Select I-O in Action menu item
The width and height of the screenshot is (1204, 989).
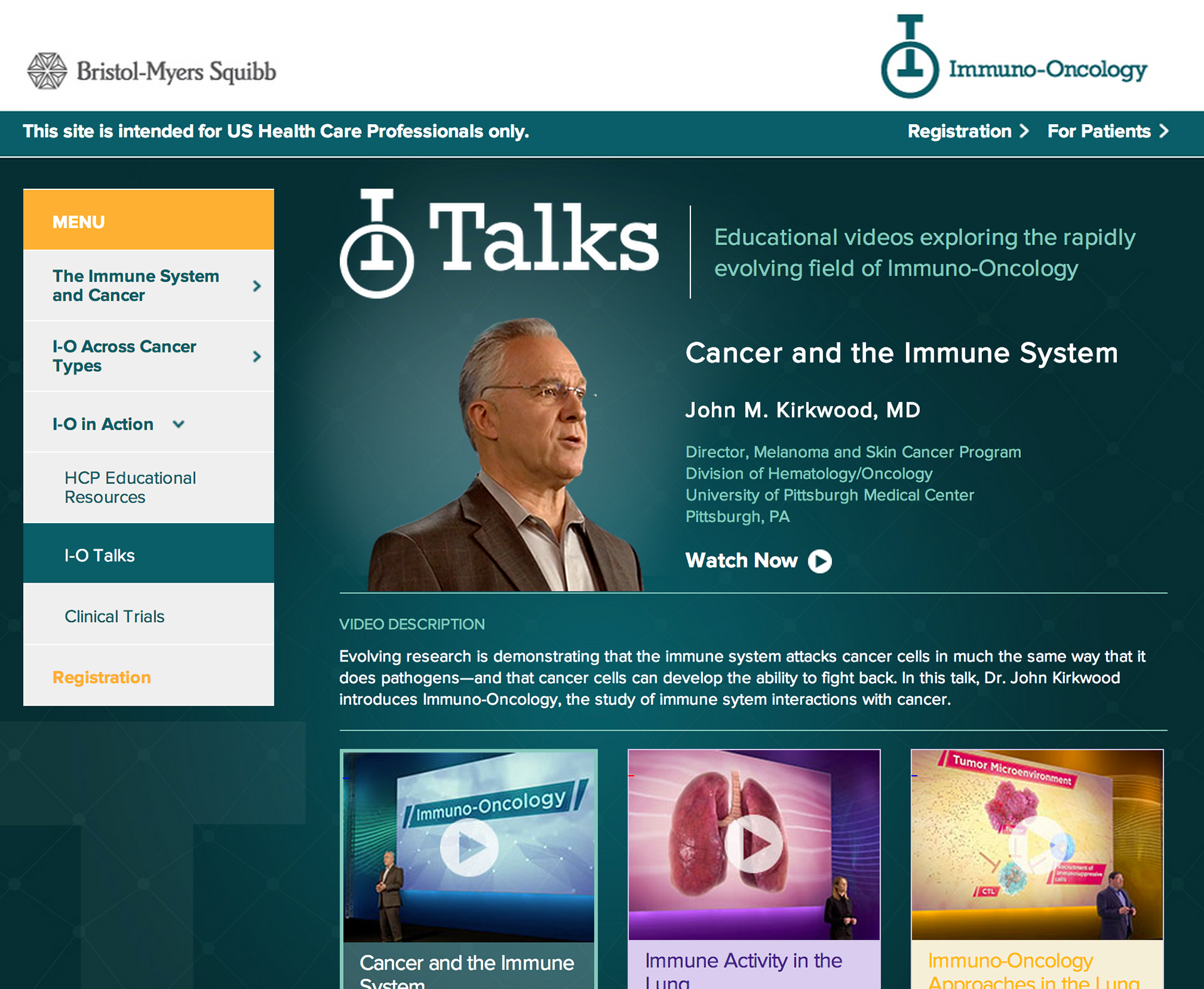pyautogui.click(x=149, y=423)
